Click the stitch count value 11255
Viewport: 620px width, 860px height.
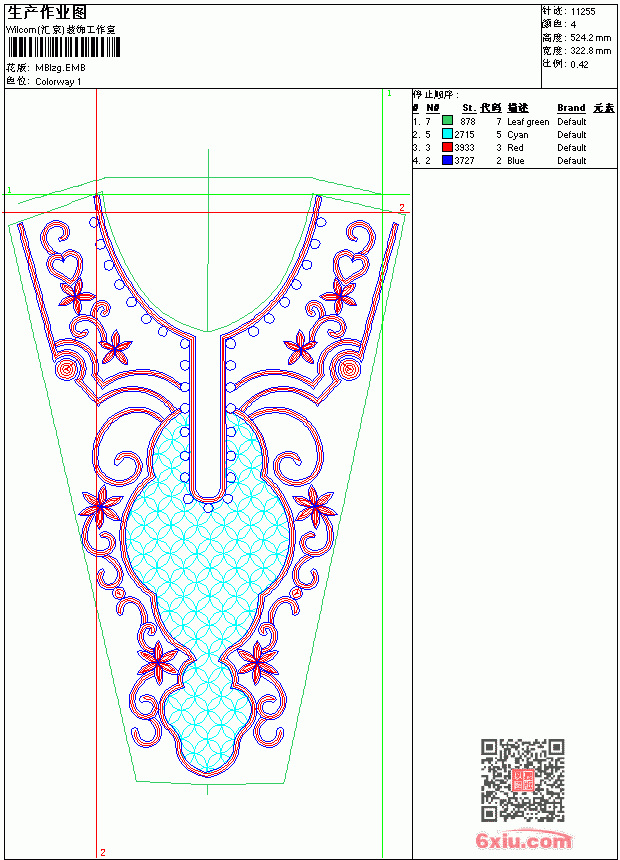(x=583, y=12)
